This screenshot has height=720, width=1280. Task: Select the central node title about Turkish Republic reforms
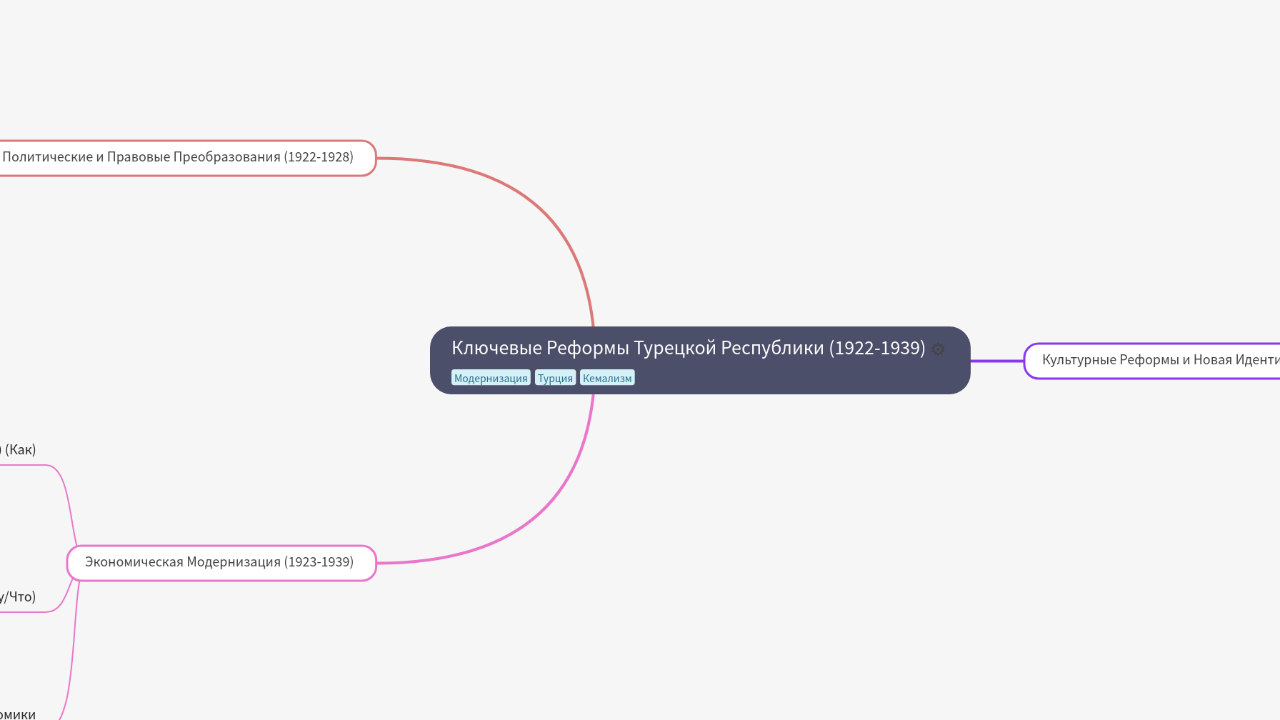click(x=688, y=348)
